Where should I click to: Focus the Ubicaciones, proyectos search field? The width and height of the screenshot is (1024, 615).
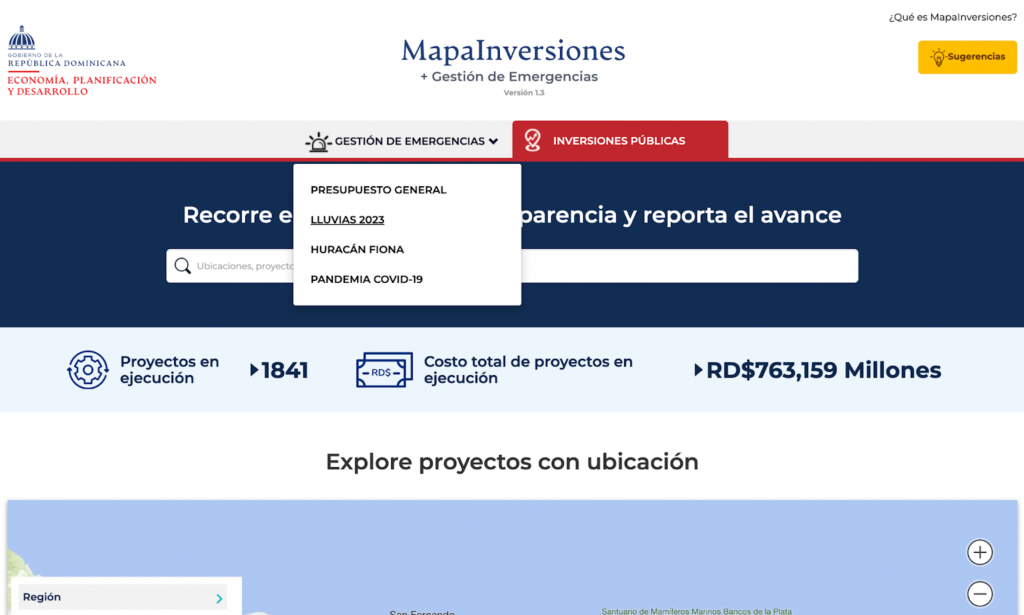512,266
